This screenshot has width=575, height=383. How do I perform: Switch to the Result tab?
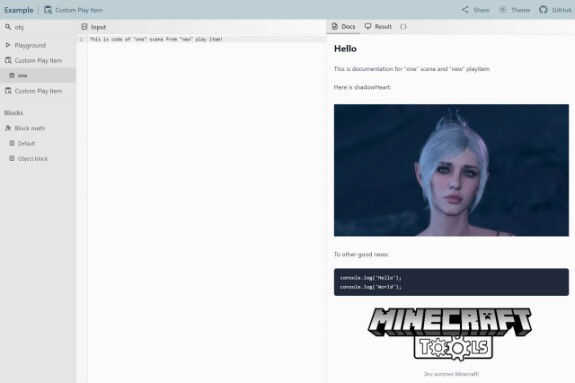click(378, 26)
